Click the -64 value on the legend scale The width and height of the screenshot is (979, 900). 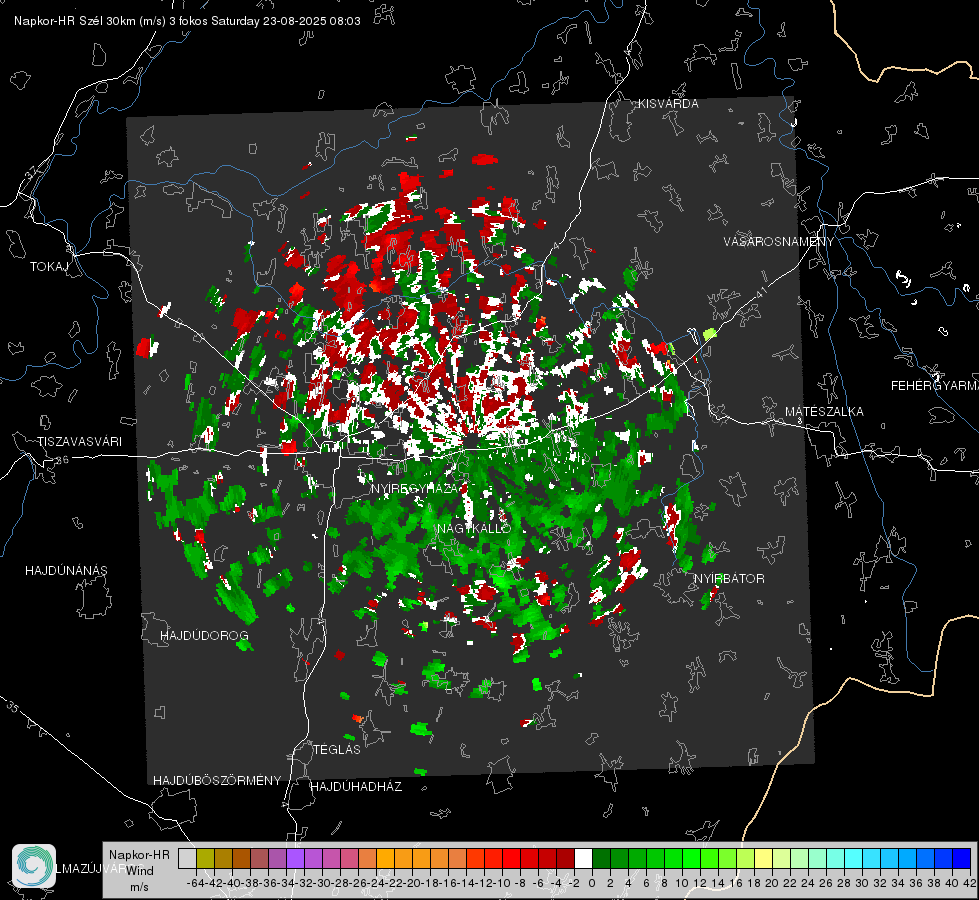(195, 883)
